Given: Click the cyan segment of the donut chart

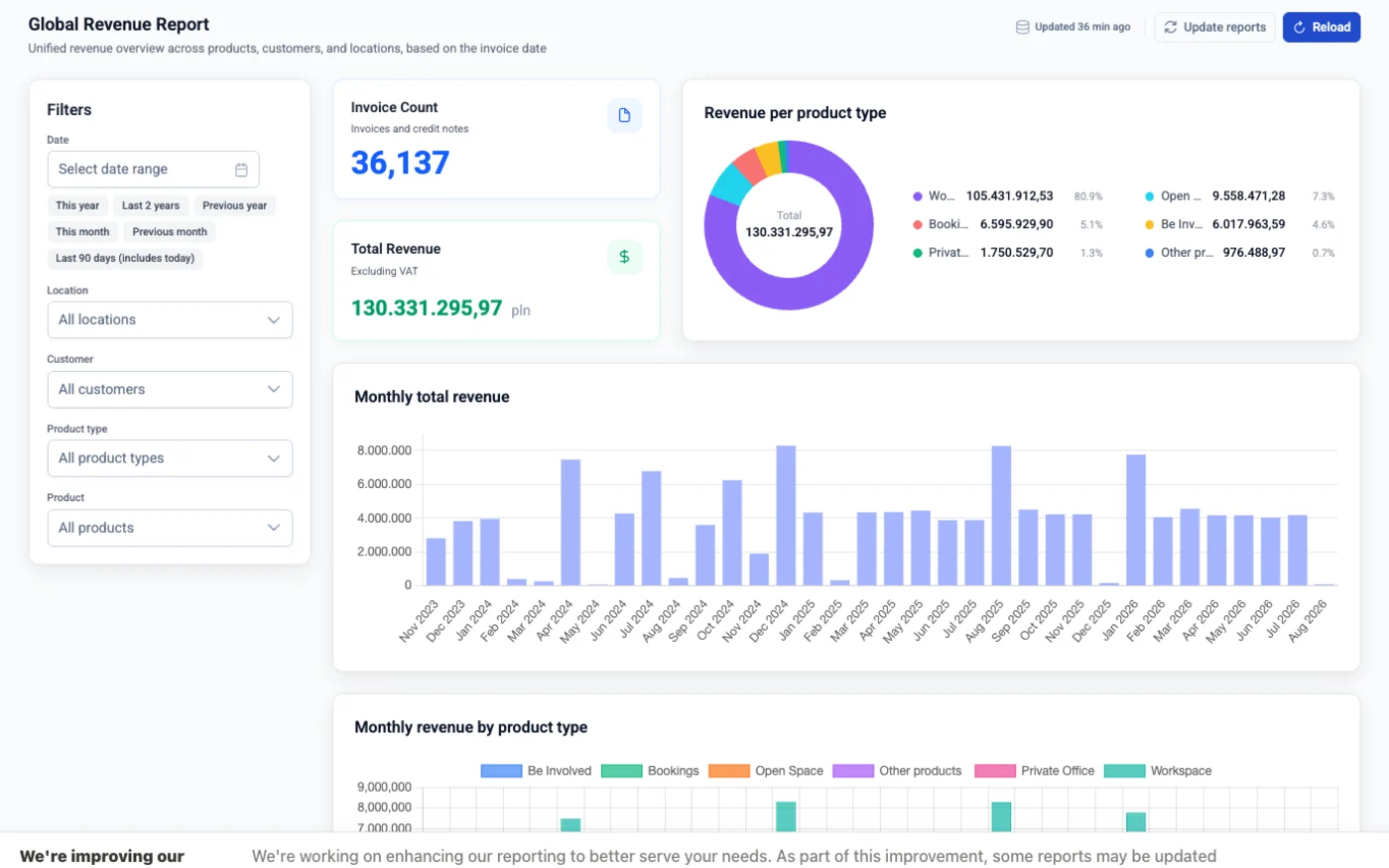Looking at the screenshot, I should tap(730, 184).
